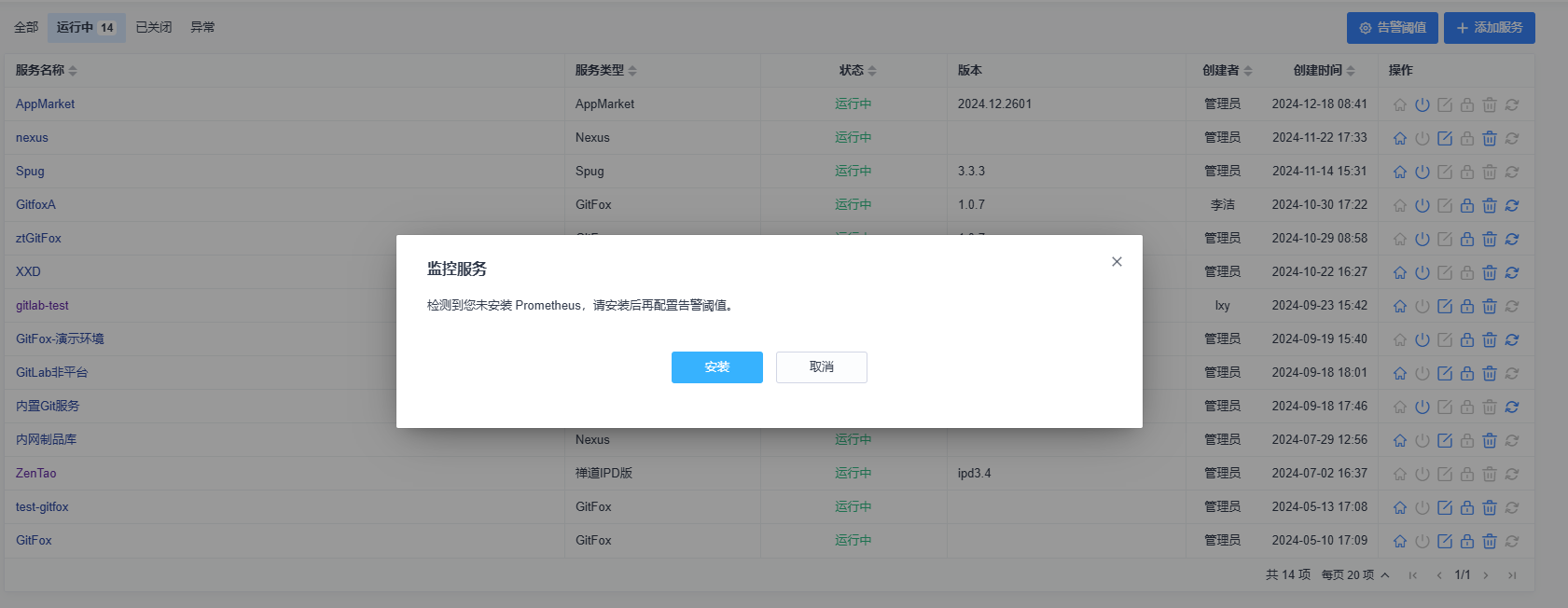The height and width of the screenshot is (608, 1568).
Task: Close the 监控服务 dialog with X
Action: click(1117, 262)
